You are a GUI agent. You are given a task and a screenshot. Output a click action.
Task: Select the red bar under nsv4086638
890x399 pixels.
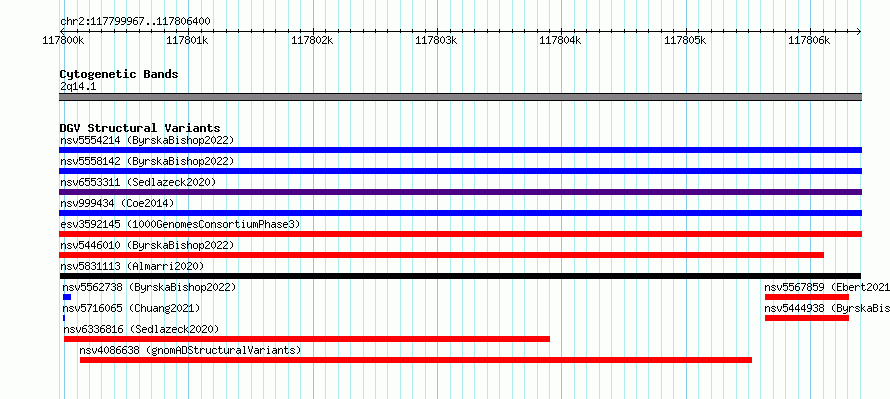416,360
